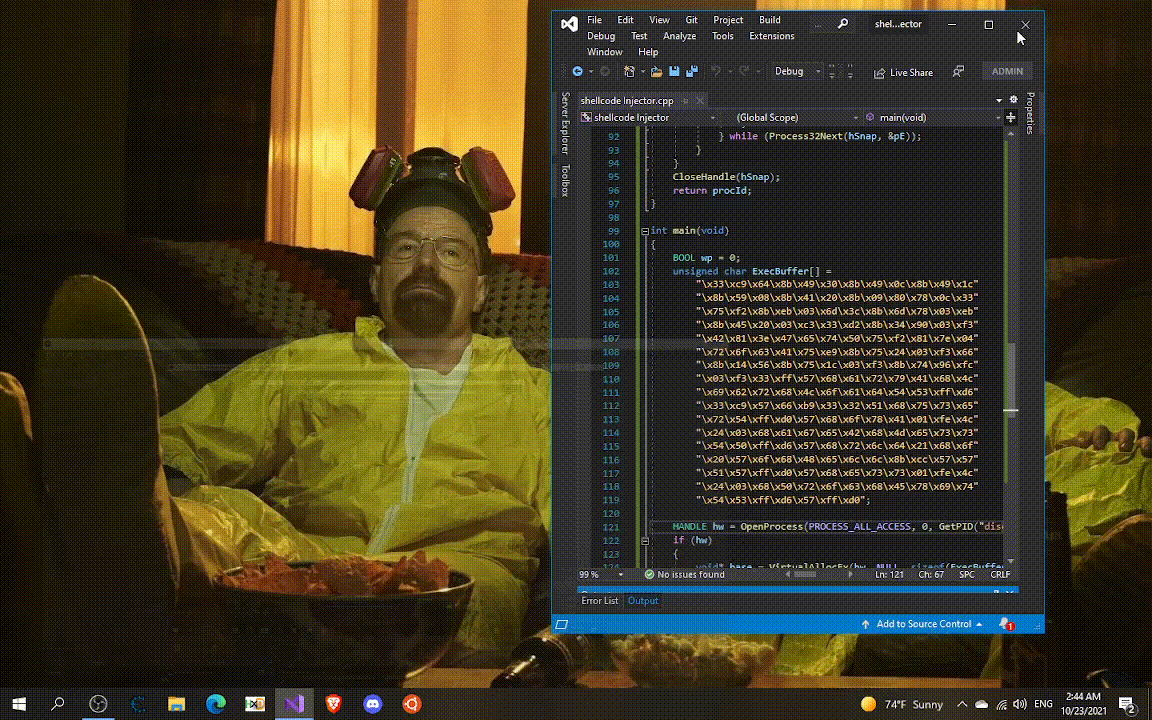
Task: Open the Build menu
Action: coord(769,20)
